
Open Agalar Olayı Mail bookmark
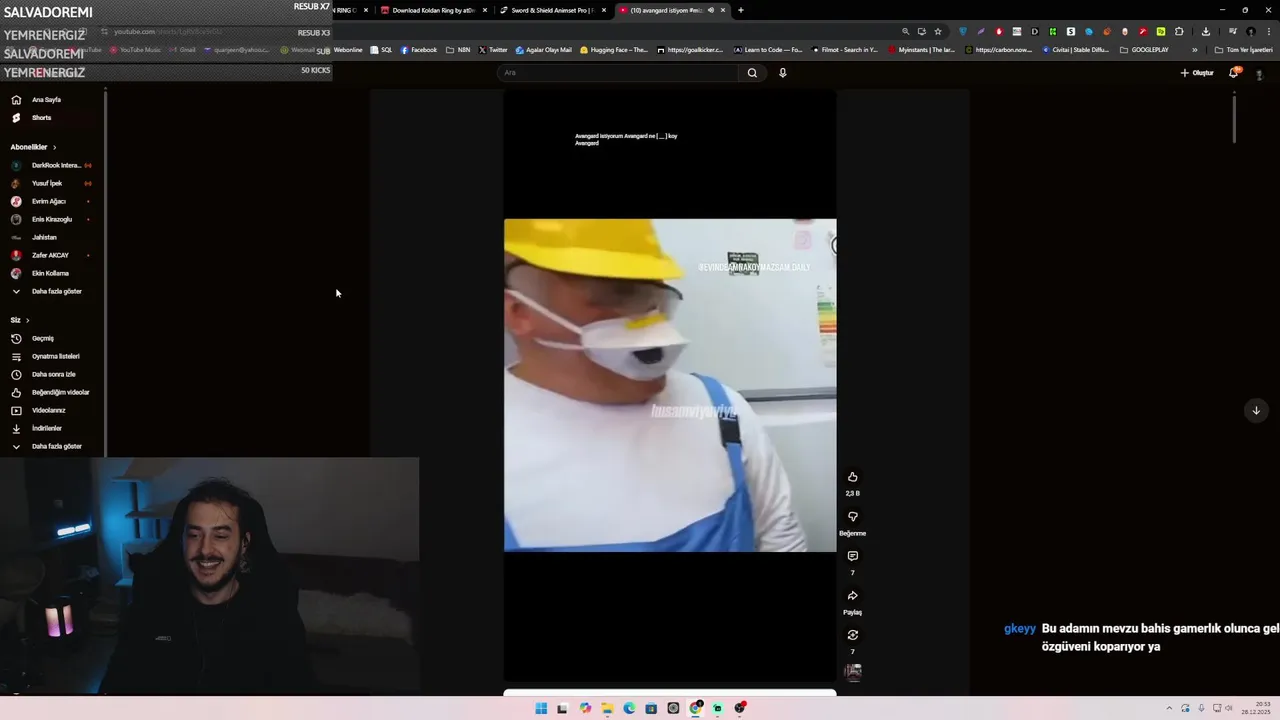pos(544,50)
